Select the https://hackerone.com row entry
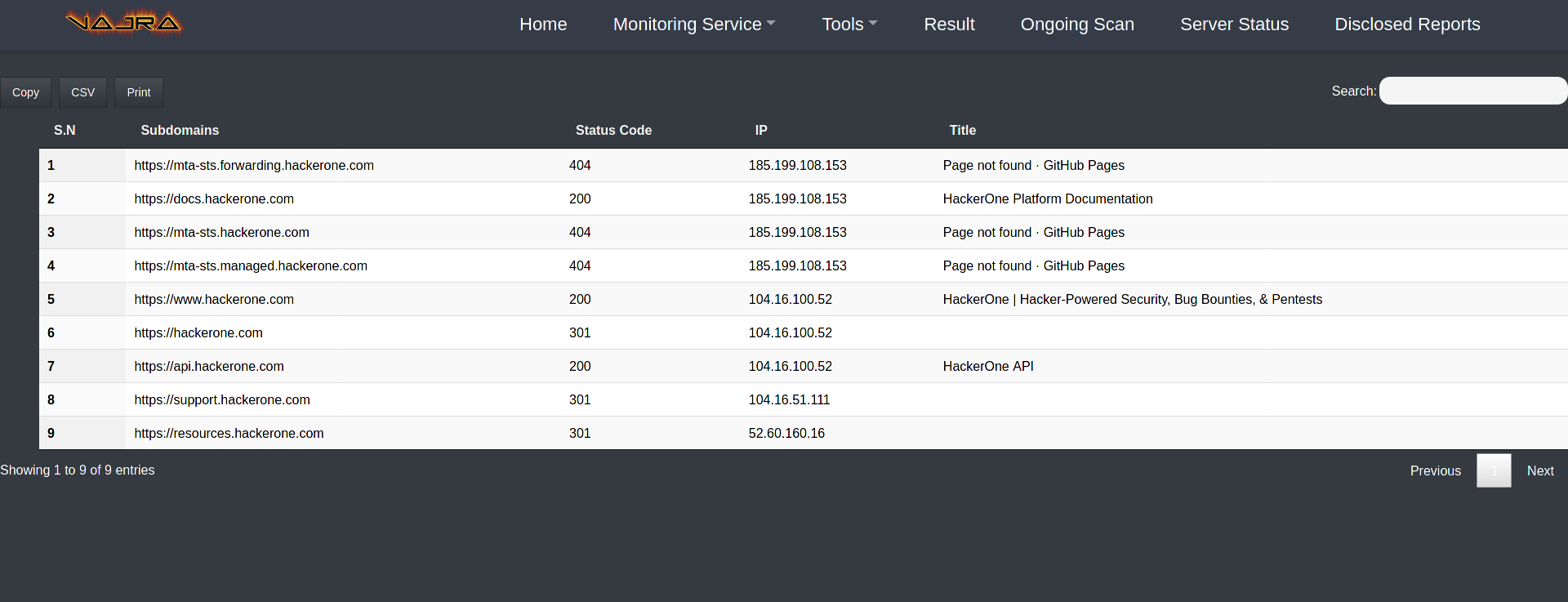 point(198,332)
